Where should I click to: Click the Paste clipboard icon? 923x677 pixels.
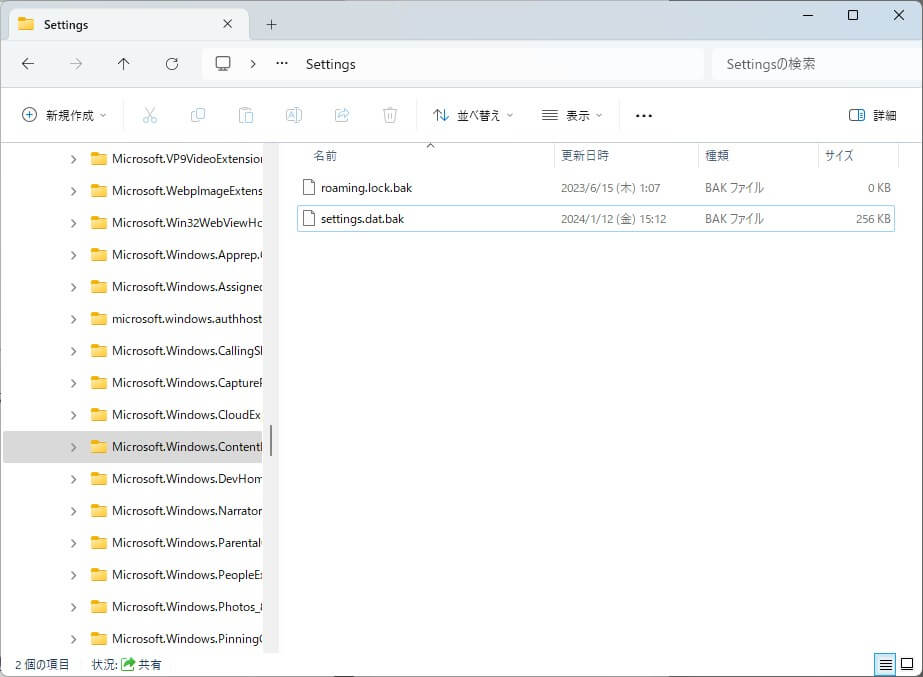click(x=246, y=115)
